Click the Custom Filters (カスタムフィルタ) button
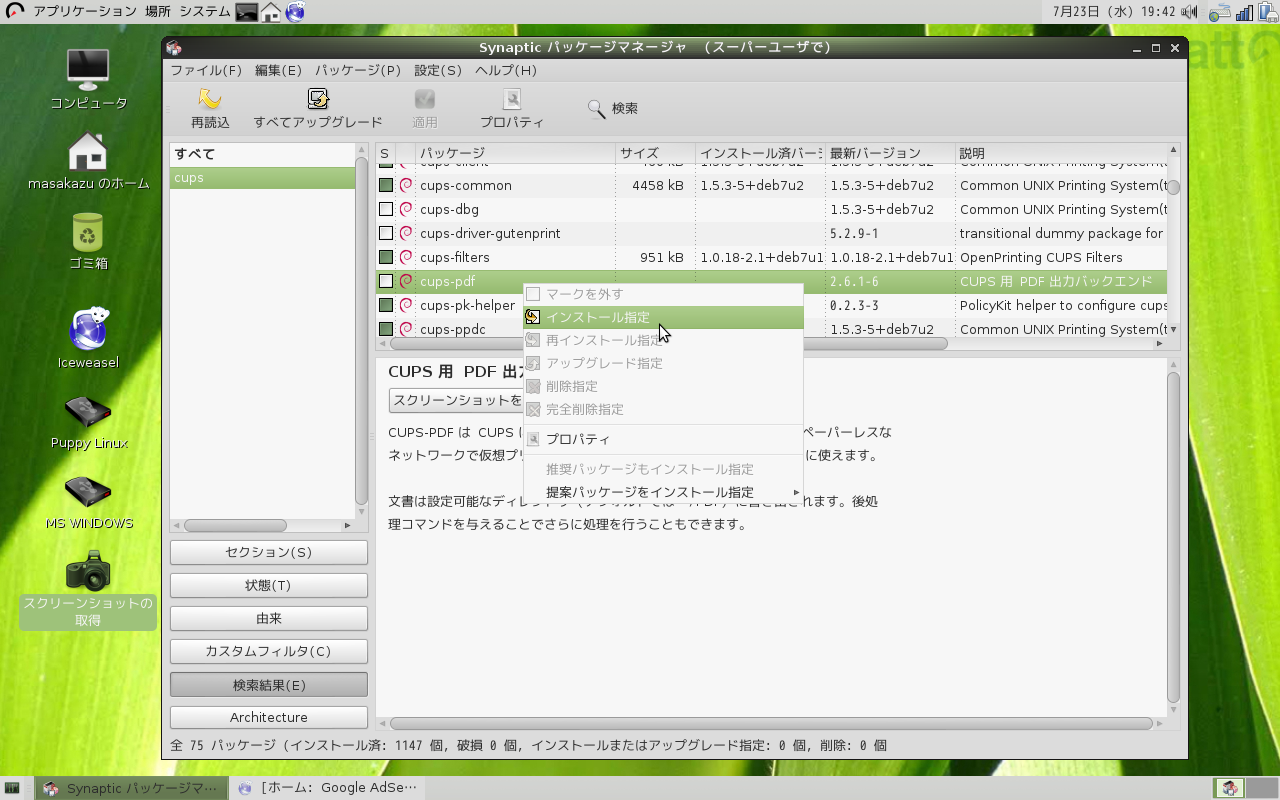The height and width of the screenshot is (800, 1280). (269, 651)
